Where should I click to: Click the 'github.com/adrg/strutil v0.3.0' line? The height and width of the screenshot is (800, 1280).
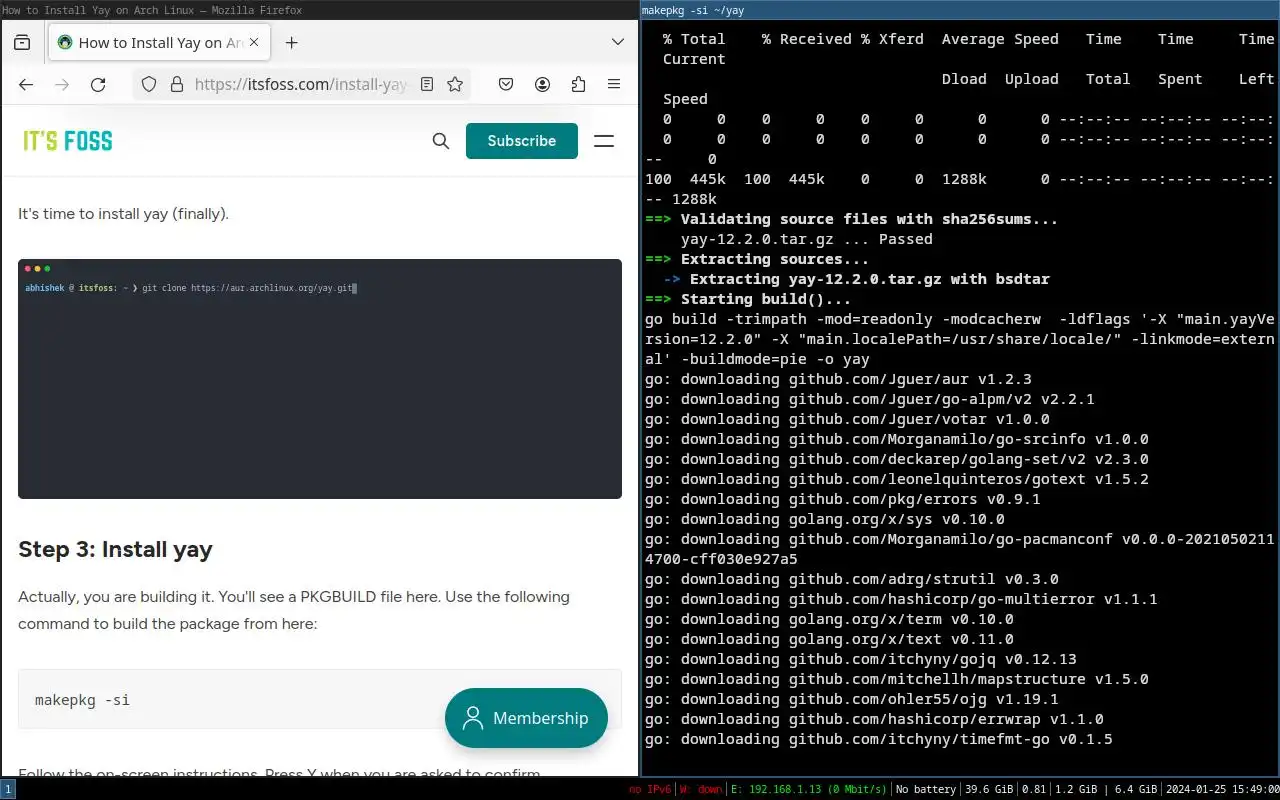(x=852, y=579)
